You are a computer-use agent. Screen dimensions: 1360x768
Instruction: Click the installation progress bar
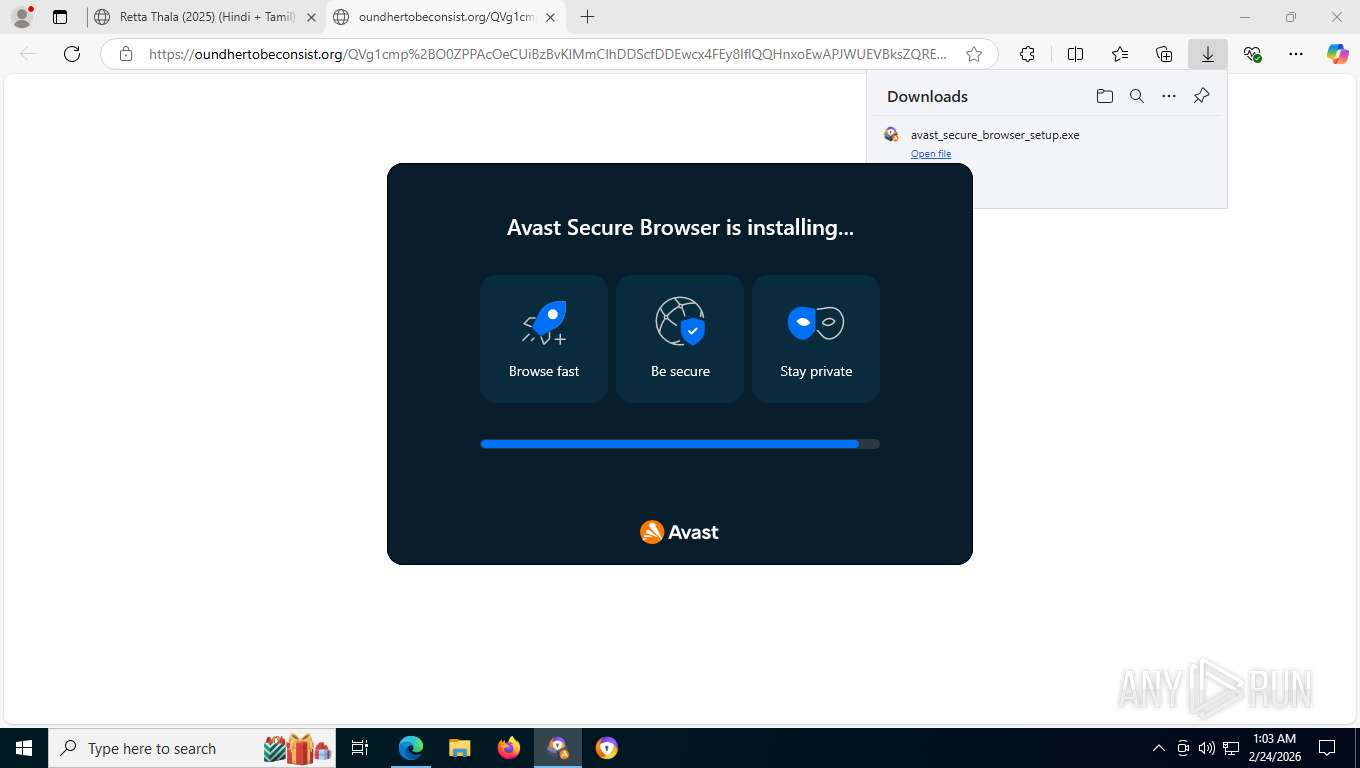pos(680,444)
